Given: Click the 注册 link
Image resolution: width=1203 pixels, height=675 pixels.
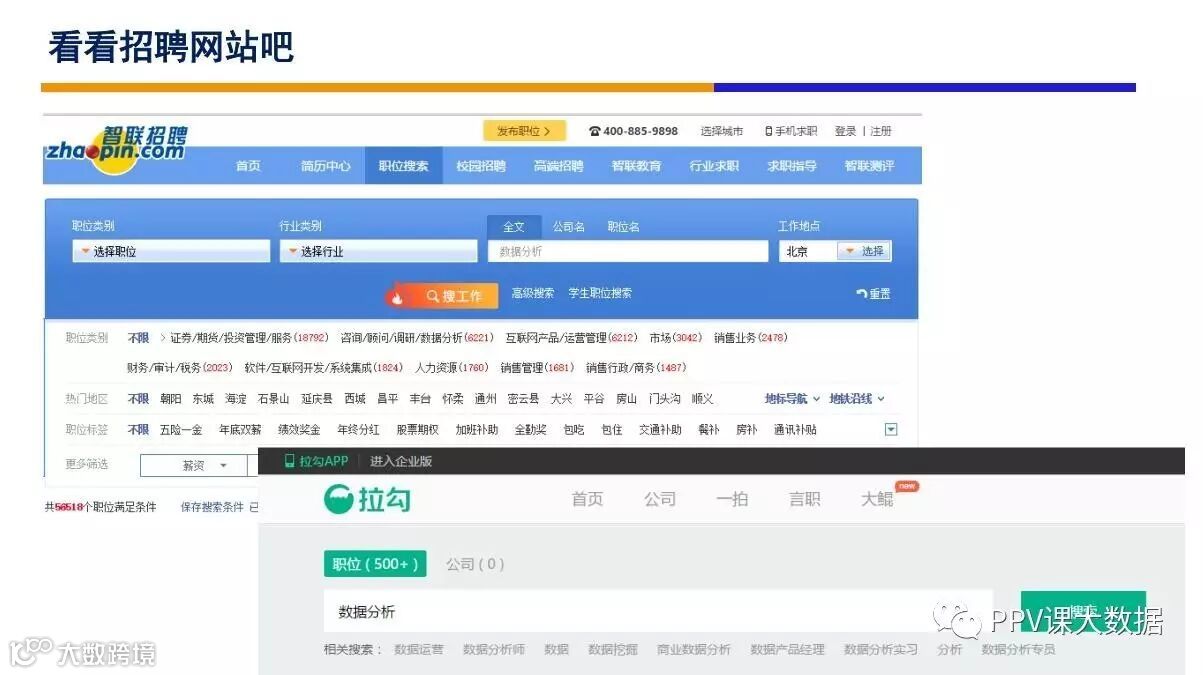Looking at the screenshot, I should [881, 131].
